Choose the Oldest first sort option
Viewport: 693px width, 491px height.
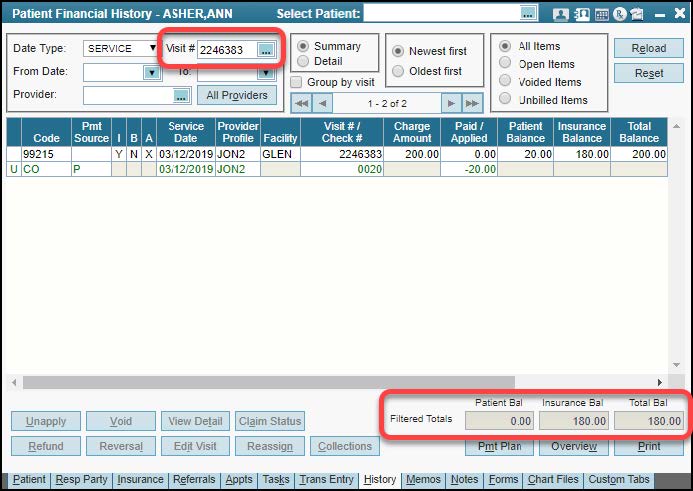399,71
